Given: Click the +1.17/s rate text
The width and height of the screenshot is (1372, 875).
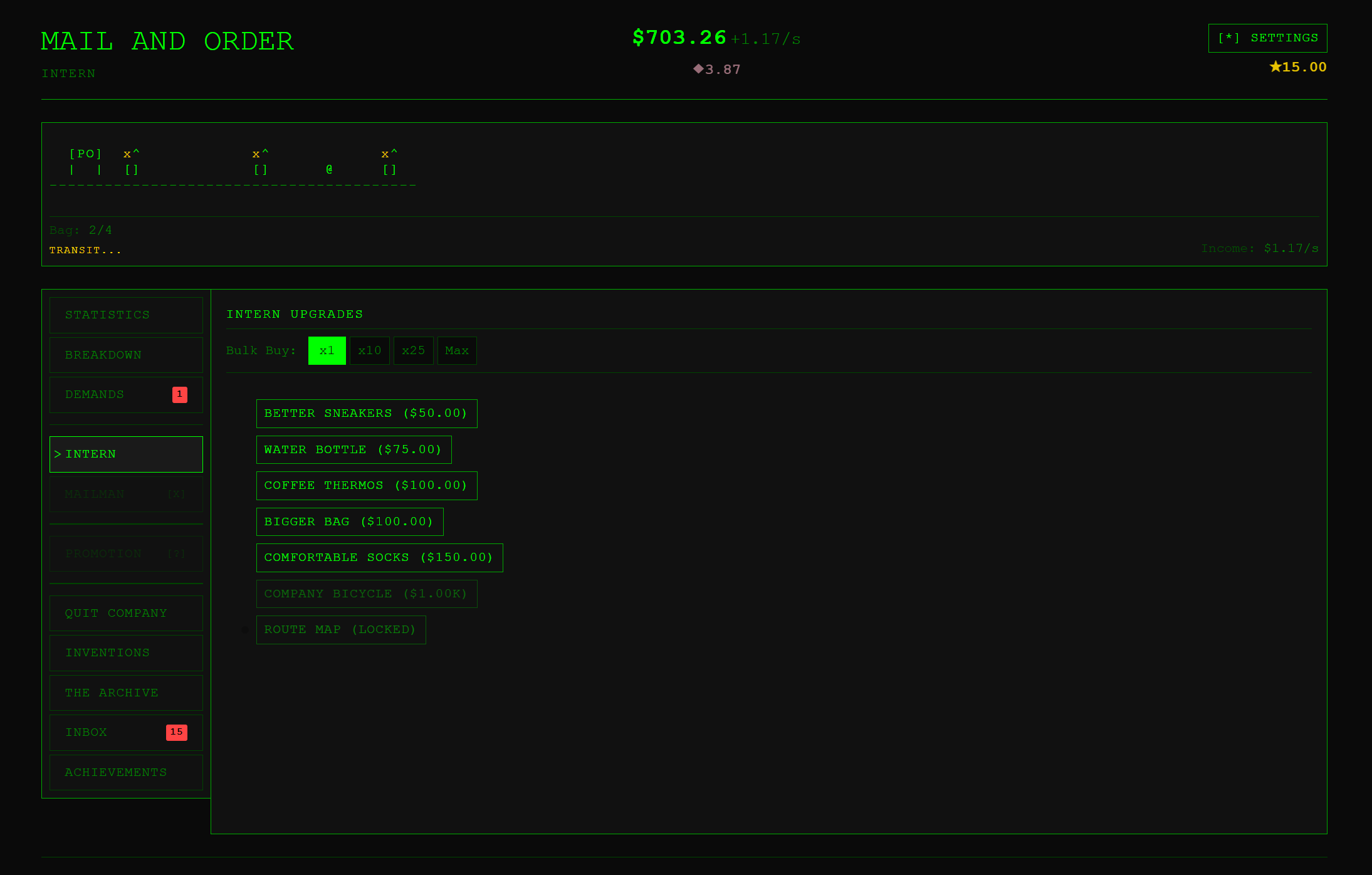Looking at the screenshot, I should [765, 39].
